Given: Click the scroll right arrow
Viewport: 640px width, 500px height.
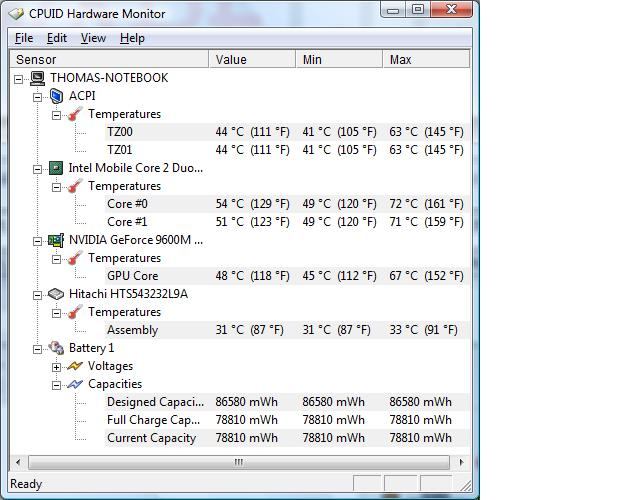Looking at the screenshot, I should coord(461,462).
